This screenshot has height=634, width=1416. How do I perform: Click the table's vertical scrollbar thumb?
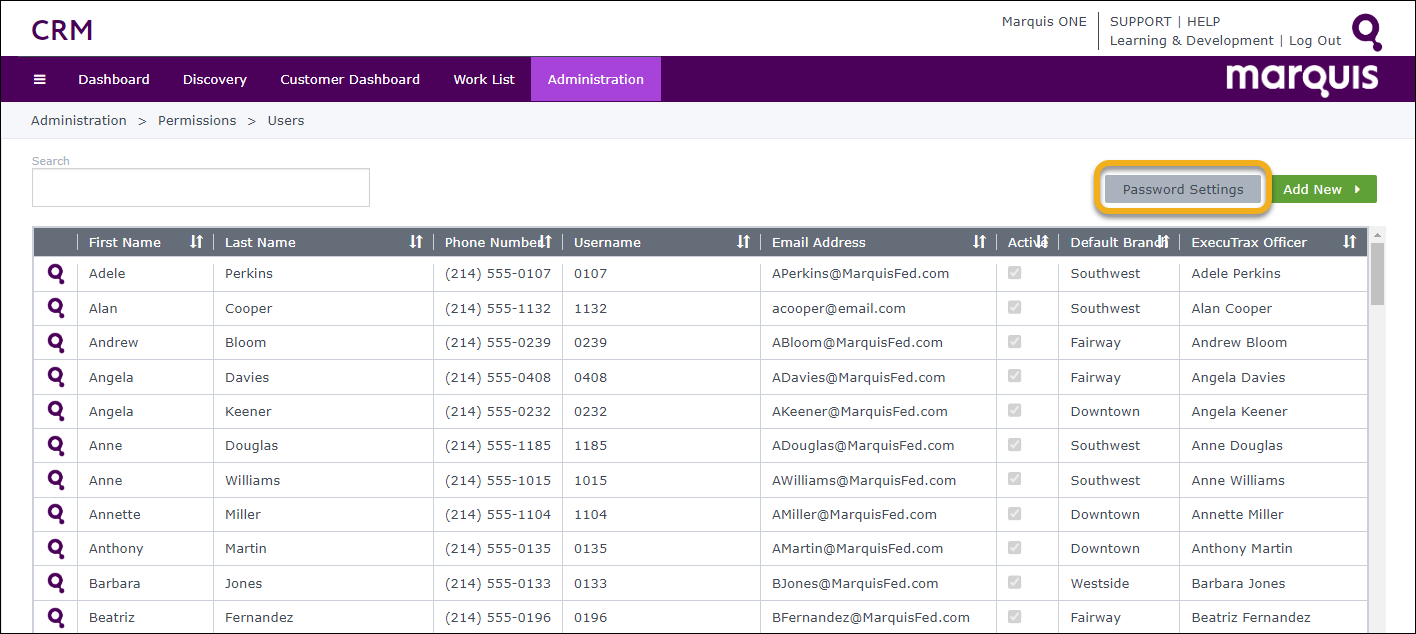[x=1377, y=273]
